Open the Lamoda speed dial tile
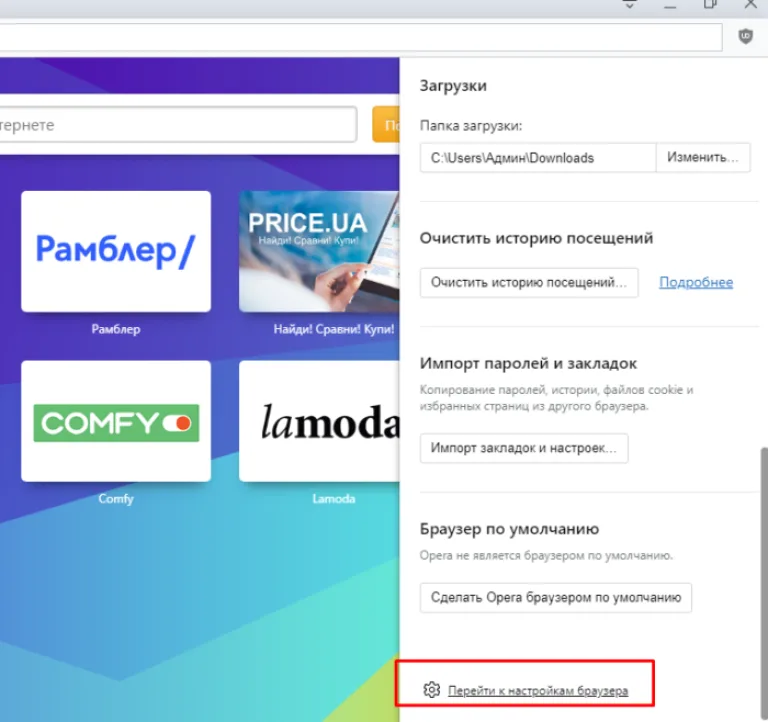Viewport: 768px width, 722px height. point(319,421)
